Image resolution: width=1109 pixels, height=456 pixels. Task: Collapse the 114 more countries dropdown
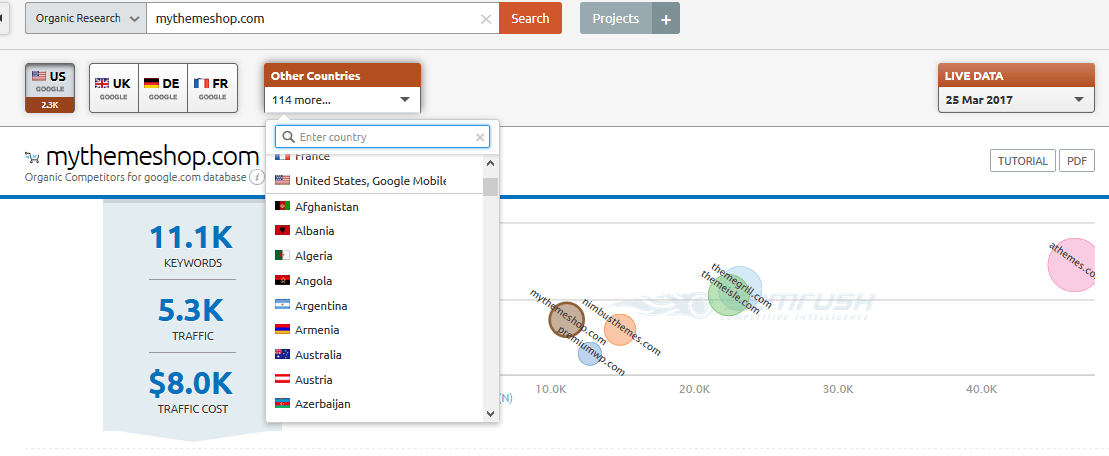[342, 100]
